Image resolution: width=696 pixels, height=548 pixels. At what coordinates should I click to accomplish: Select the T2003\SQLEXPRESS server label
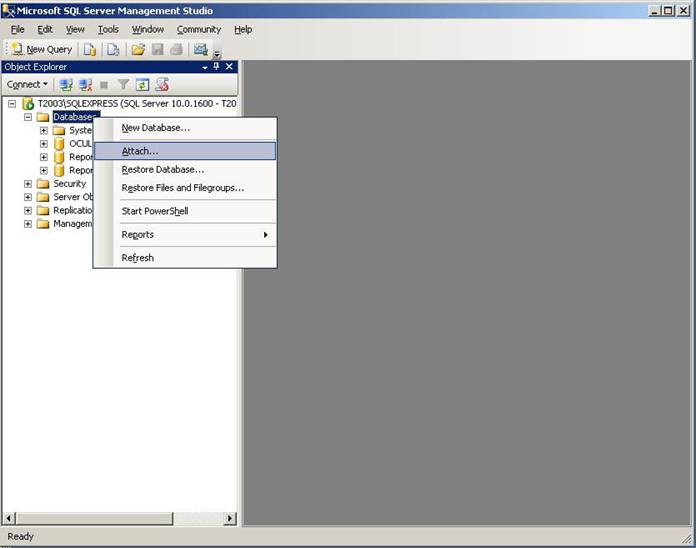point(137,103)
